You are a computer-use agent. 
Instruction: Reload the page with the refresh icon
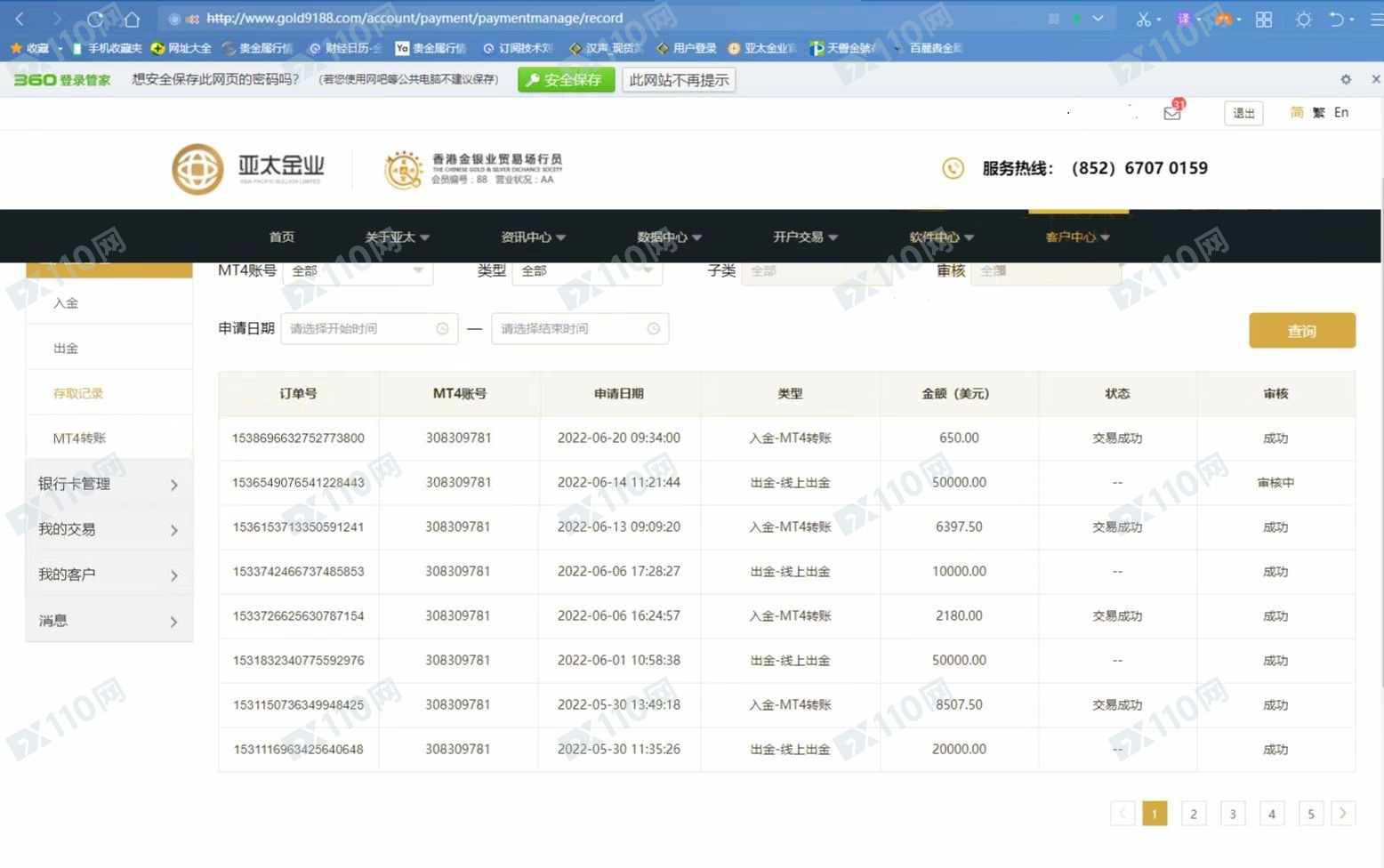(x=95, y=19)
